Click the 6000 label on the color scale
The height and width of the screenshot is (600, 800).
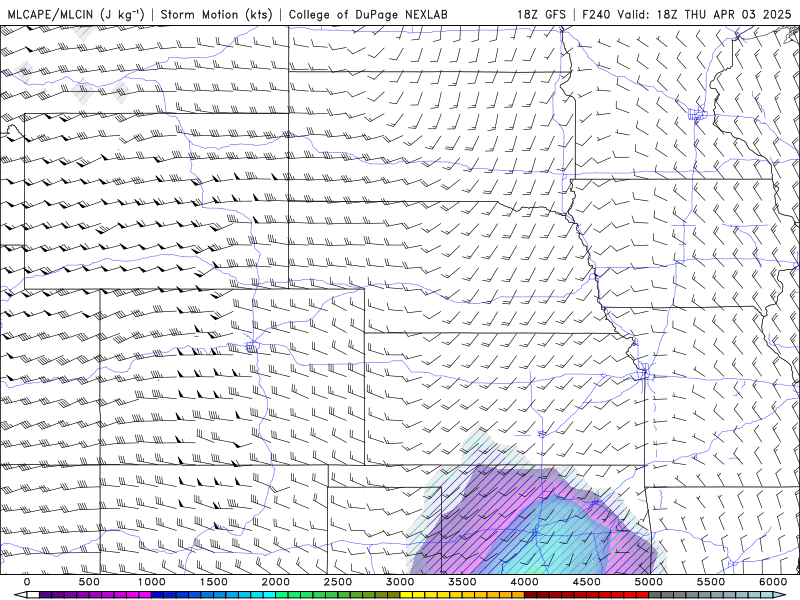click(x=773, y=582)
